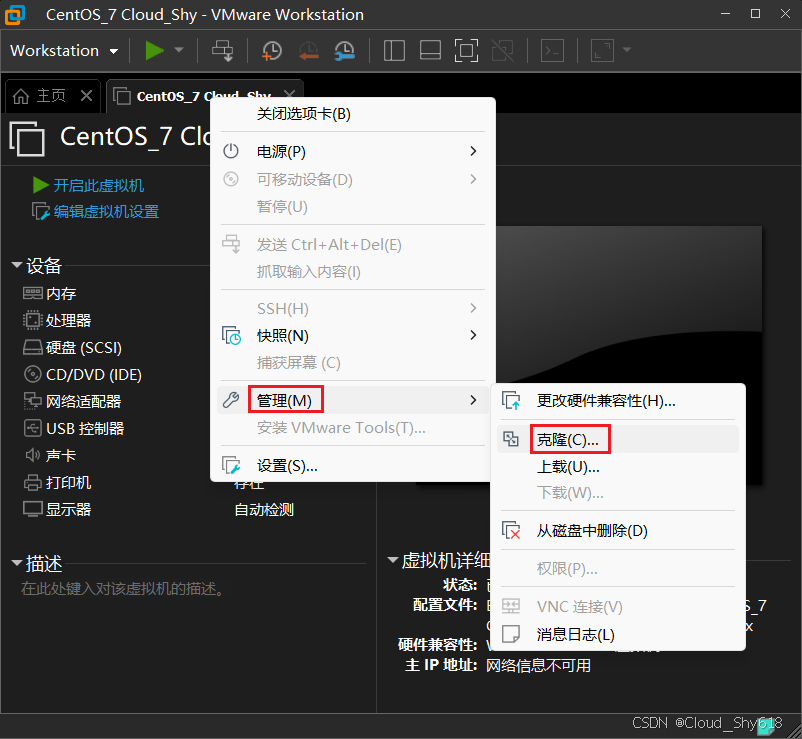Screen dimensions: 802x739
Task: Choose 更改硬件兼容性(H)... submenu item
Action: pos(606,401)
